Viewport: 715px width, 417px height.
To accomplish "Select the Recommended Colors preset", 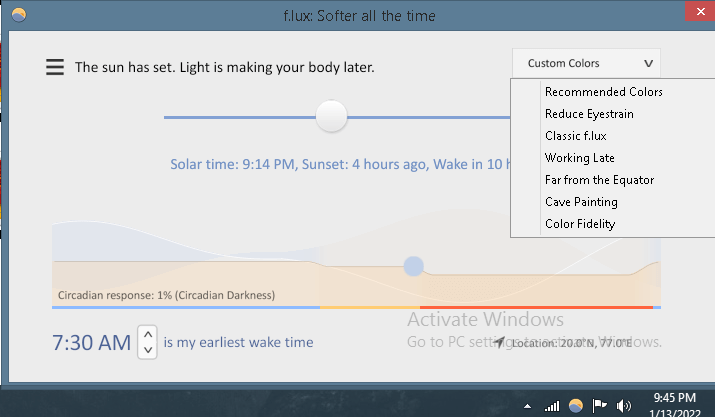I will 603,92.
